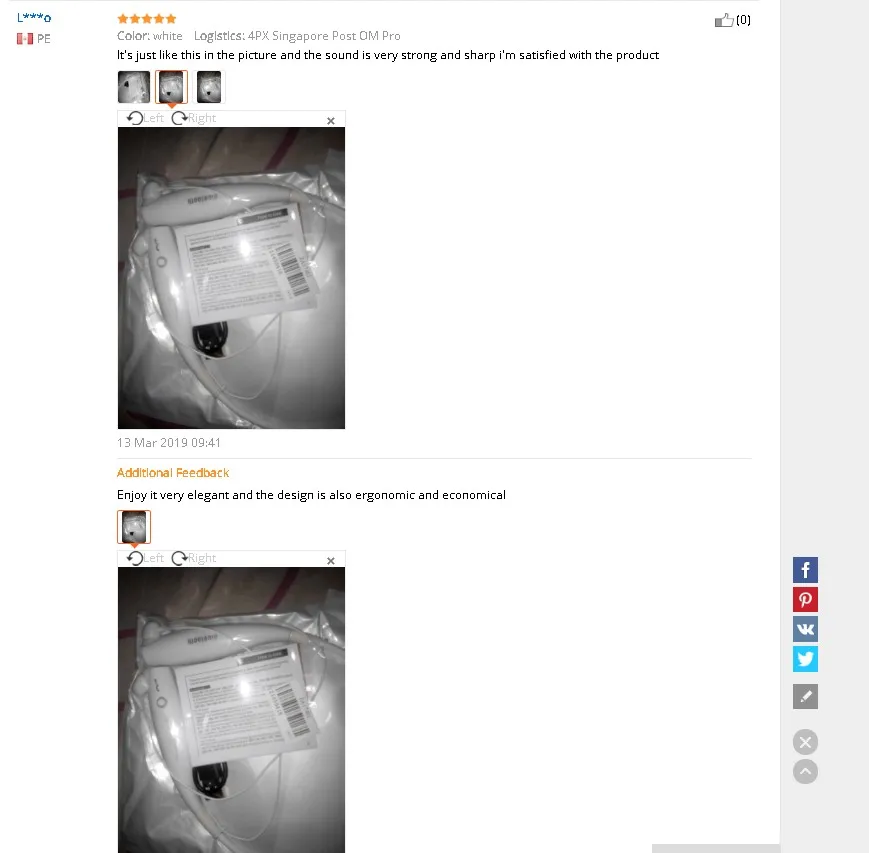
Task: Select the first review photo thumbnail
Action: 134,87
